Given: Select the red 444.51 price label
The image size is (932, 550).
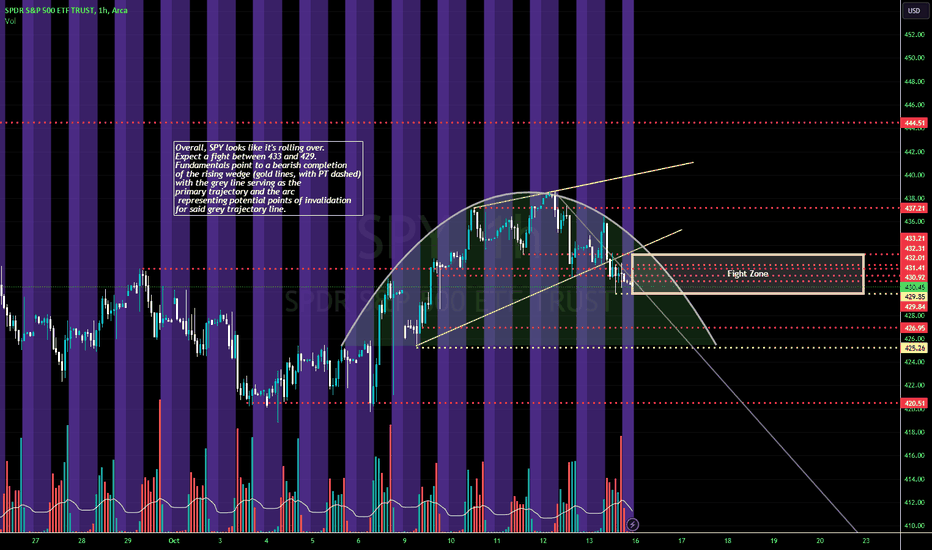Looking at the screenshot, I should tap(915, 123).
